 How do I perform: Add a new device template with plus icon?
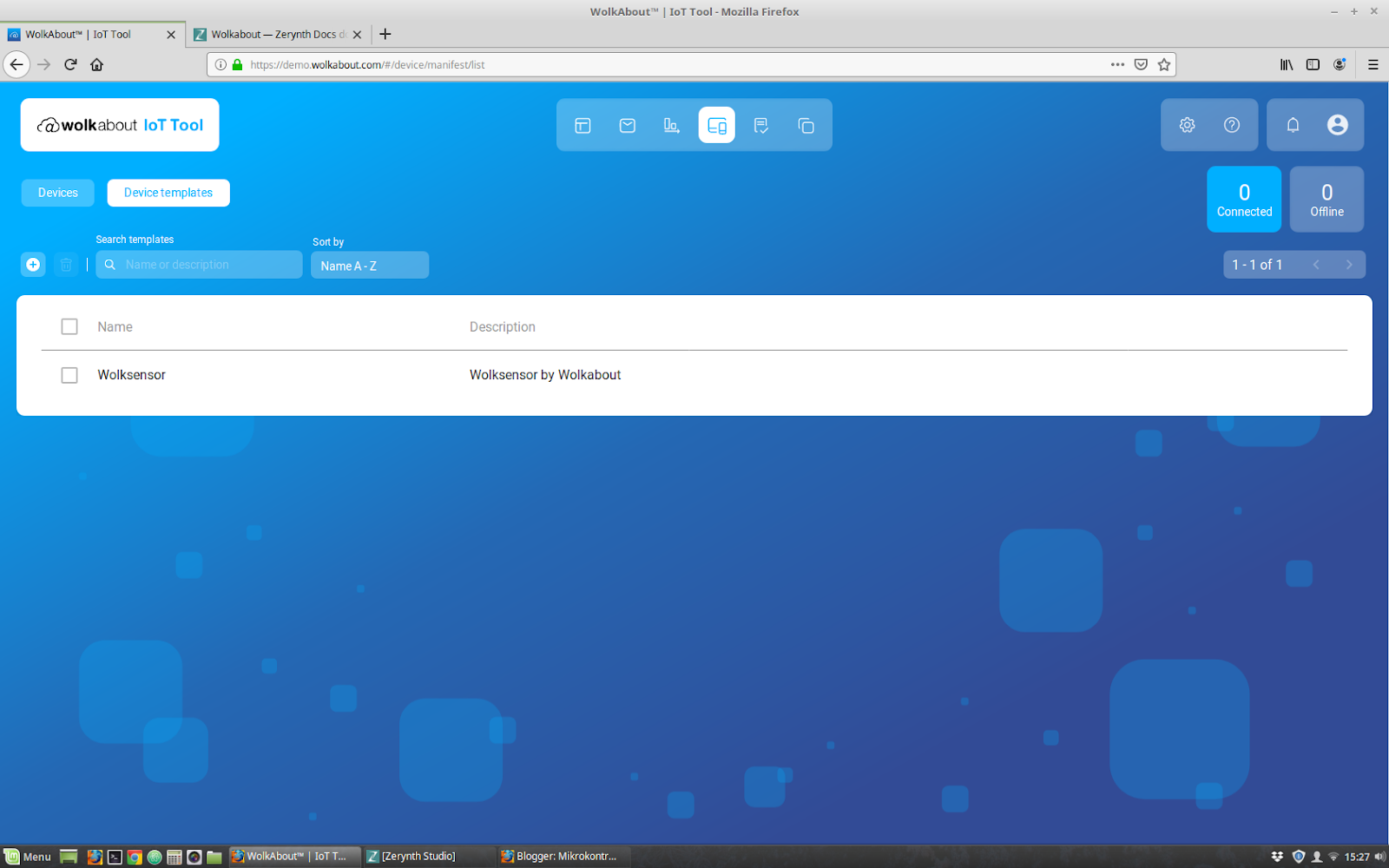tap(33, 265)
